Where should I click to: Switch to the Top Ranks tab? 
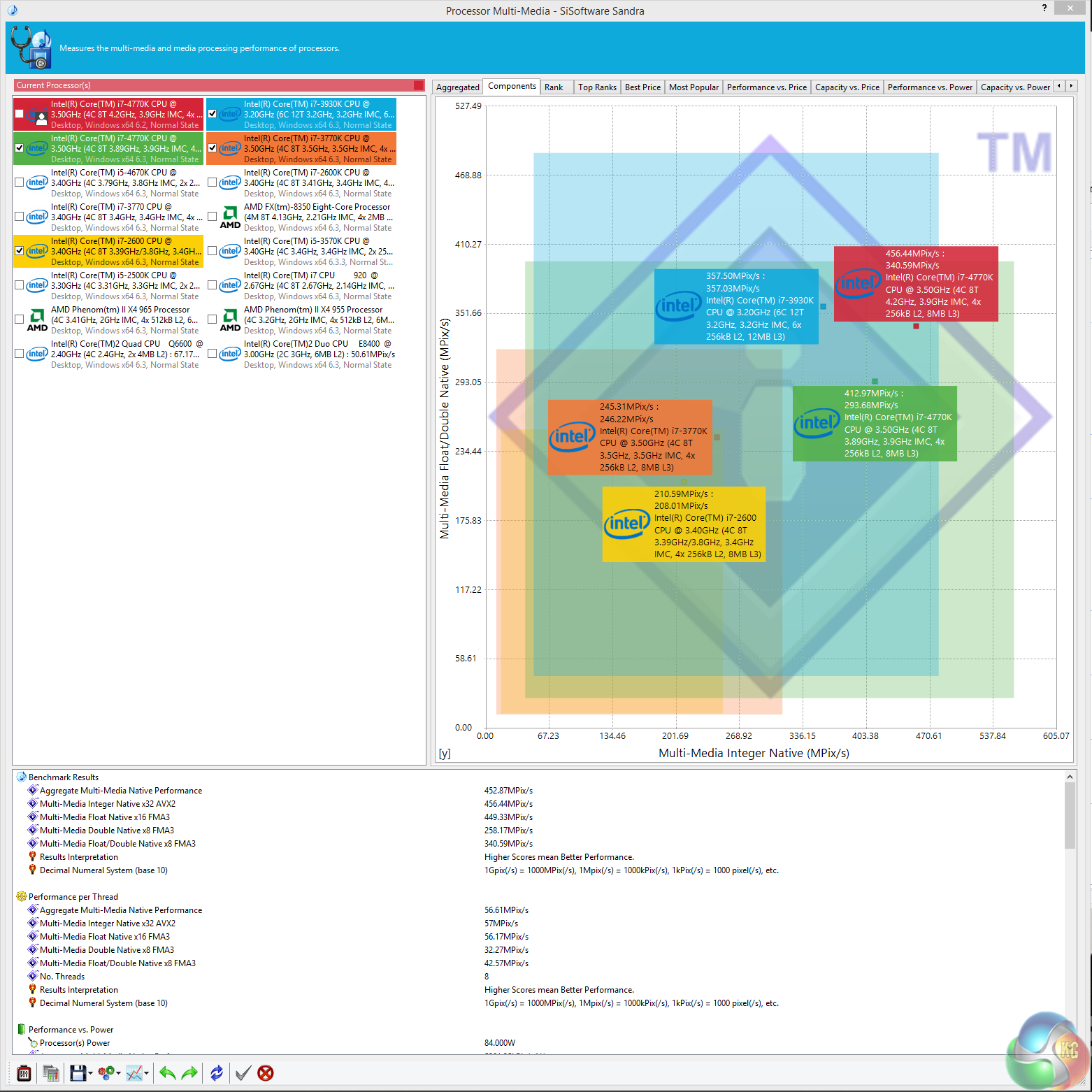pos(597,87)
